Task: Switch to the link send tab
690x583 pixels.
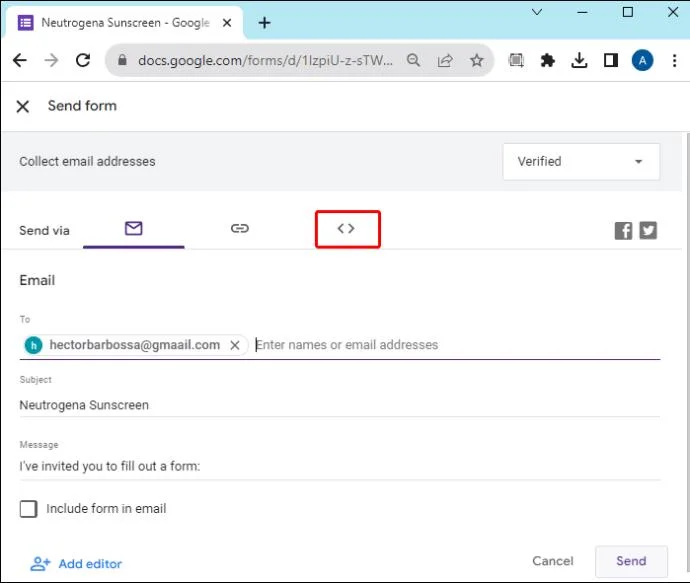Action: click(240, 228)
